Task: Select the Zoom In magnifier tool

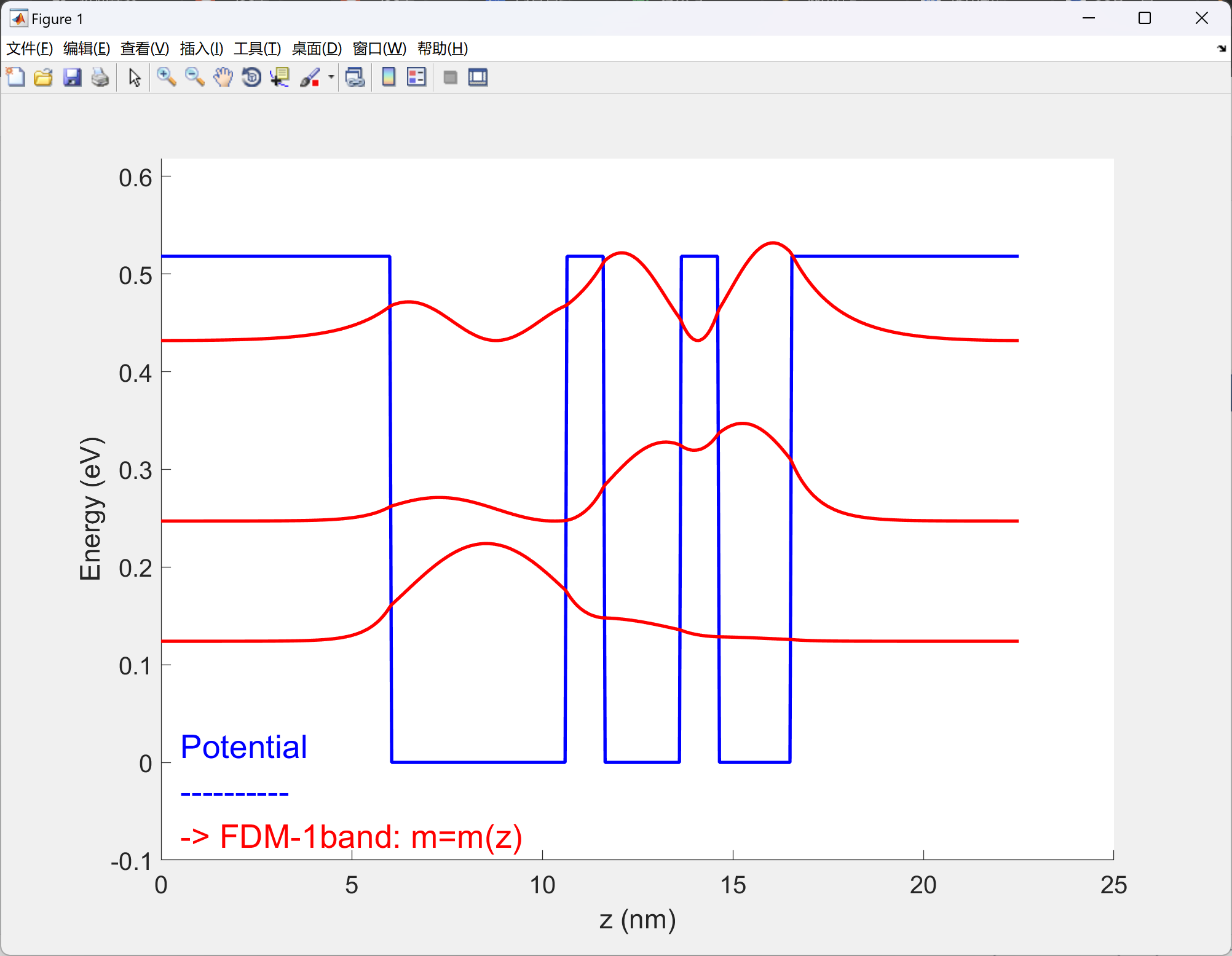Action: pyautogui.click(x=166, y=77)
